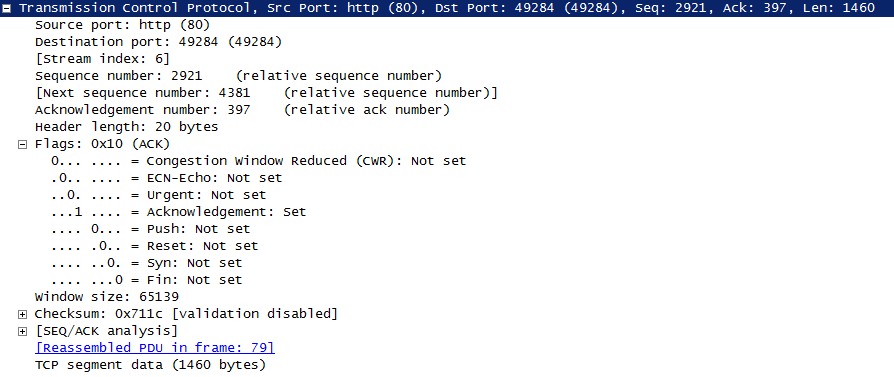
Task: Select the Reset: Not set flag row
Action: pyautogui.click(x=155, y=246)
